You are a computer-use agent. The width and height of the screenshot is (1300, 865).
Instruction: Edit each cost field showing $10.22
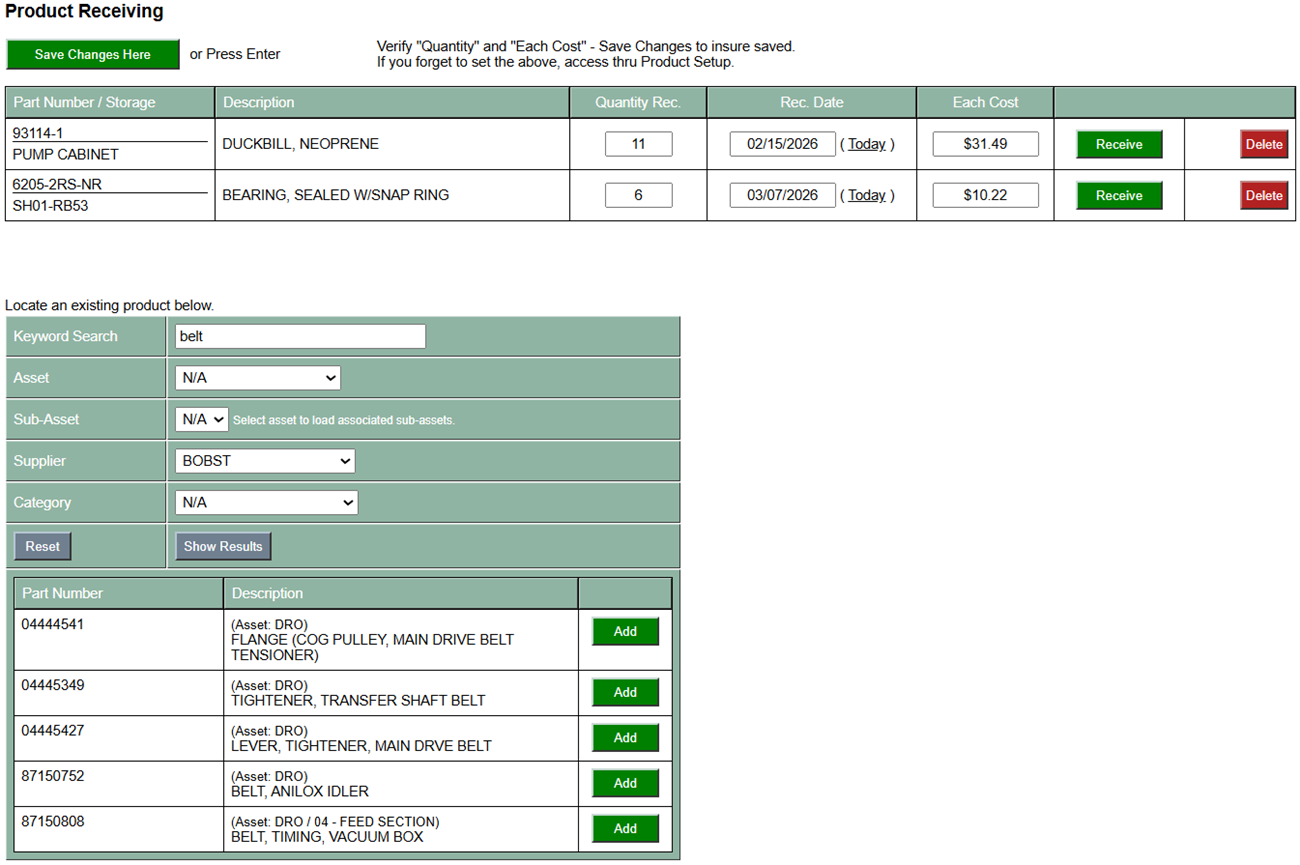(x=985, y=195)
